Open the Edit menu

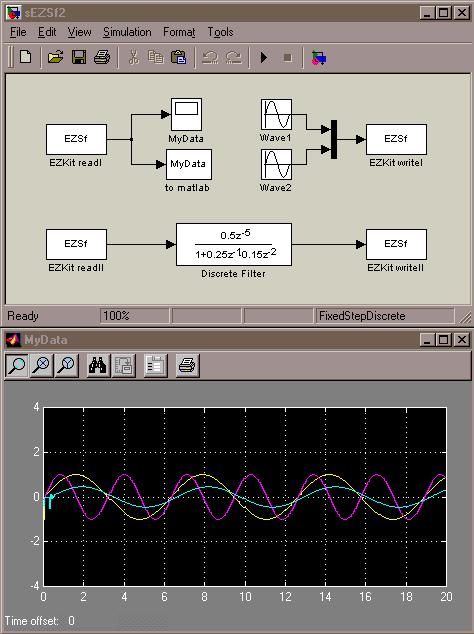[x=47, y=32]
